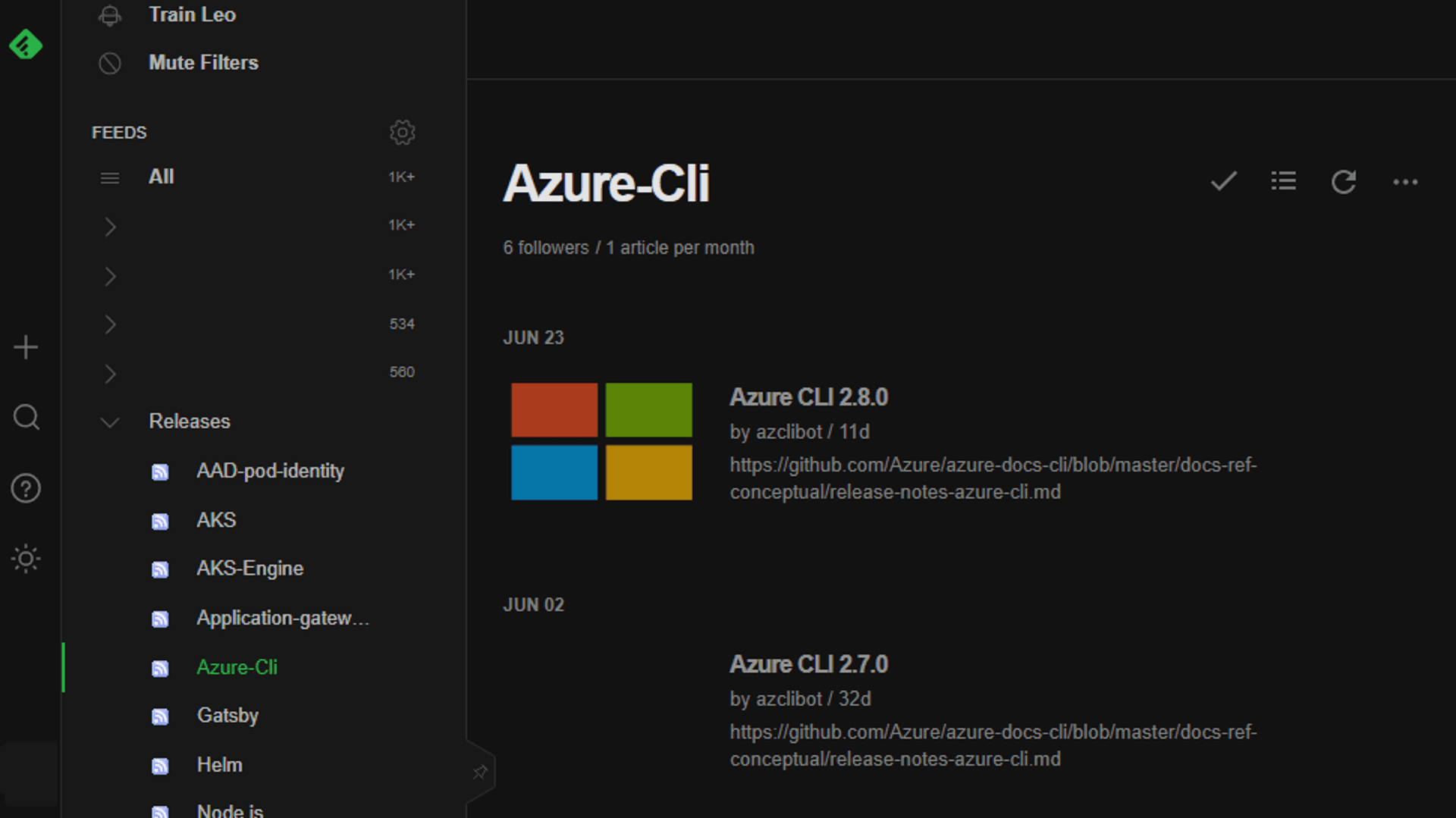Select Train Leo

(x=192, y=14)
